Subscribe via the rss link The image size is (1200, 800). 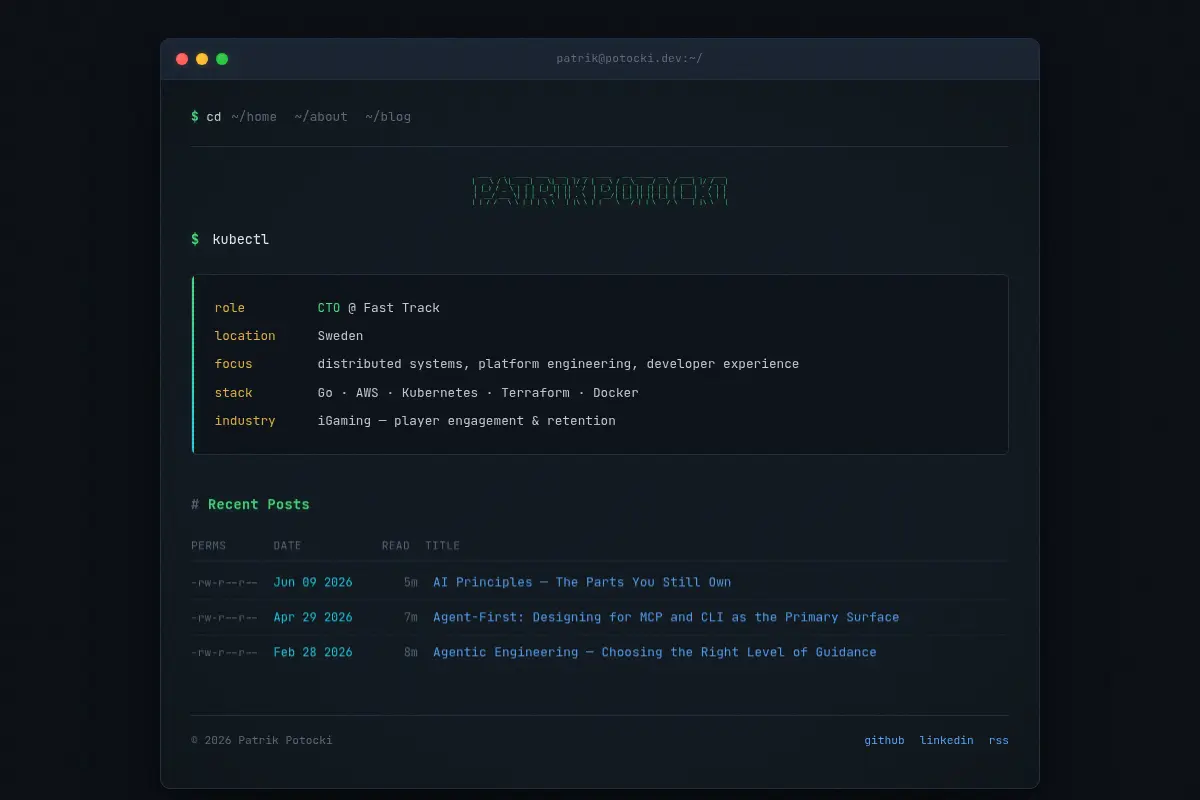[x=999, y=741]
